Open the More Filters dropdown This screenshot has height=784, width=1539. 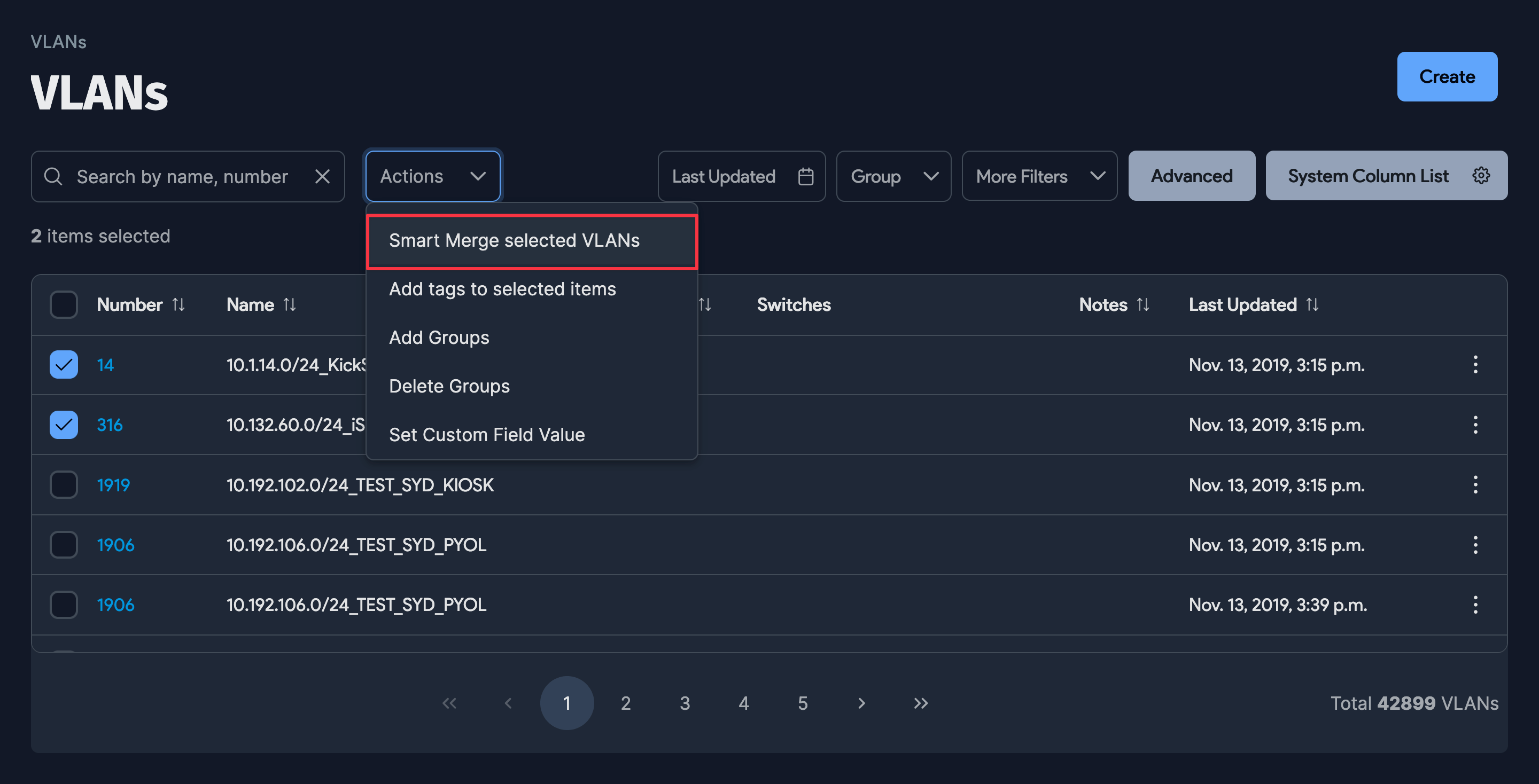(1039, 176)
